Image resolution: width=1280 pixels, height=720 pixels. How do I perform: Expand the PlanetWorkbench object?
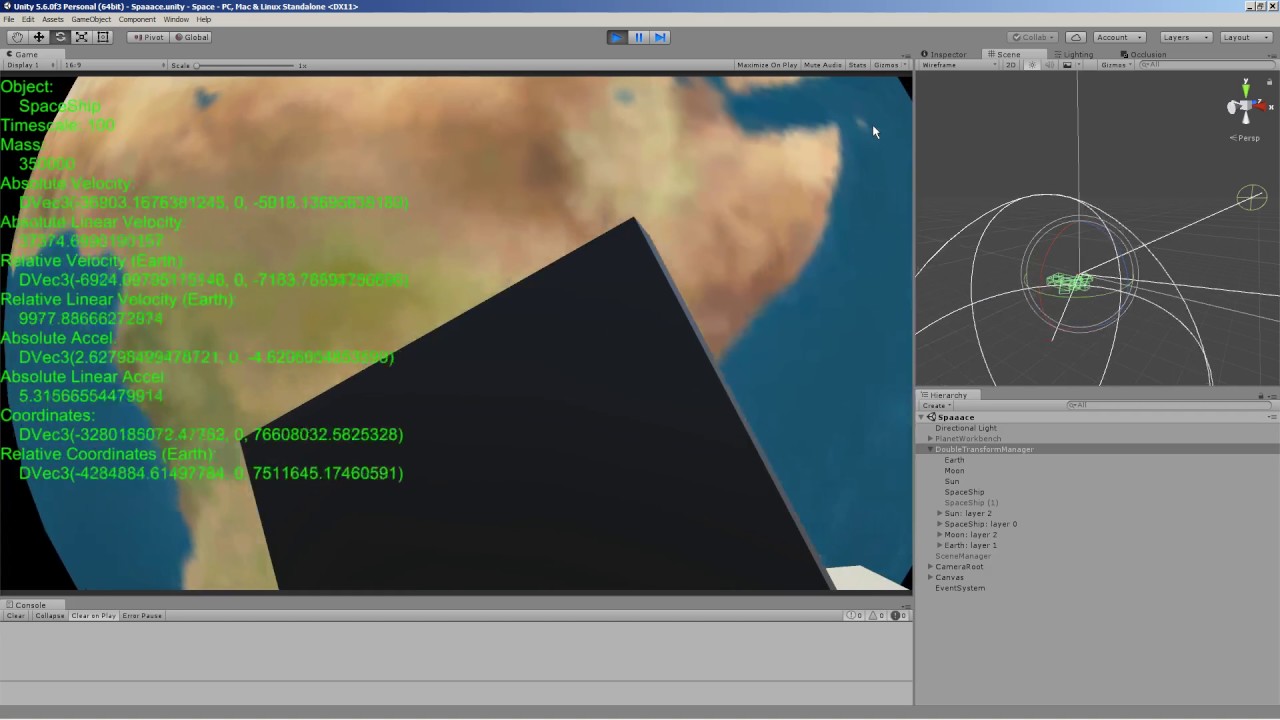coord(931,439)
